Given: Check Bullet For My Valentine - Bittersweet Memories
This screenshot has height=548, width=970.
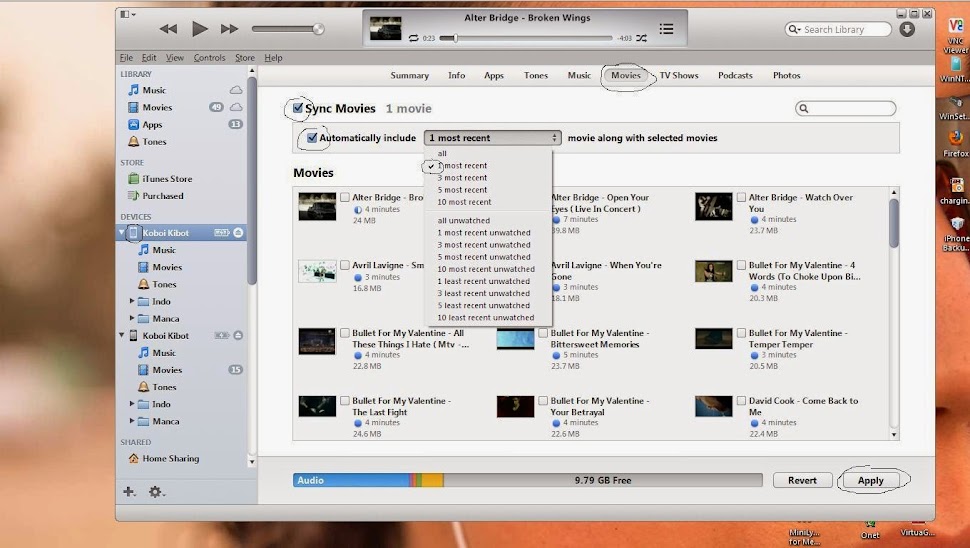Looking at the screenshot, I should tap(543, 333).
